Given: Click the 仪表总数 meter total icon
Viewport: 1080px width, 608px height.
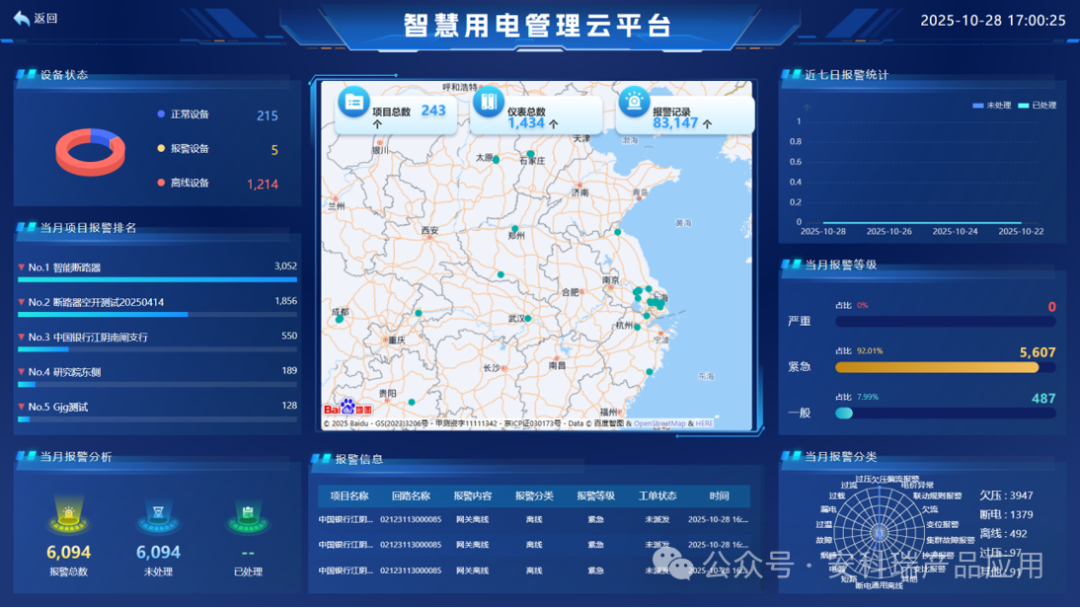Looking at the screenshot, I should click(x=490, y=104).
